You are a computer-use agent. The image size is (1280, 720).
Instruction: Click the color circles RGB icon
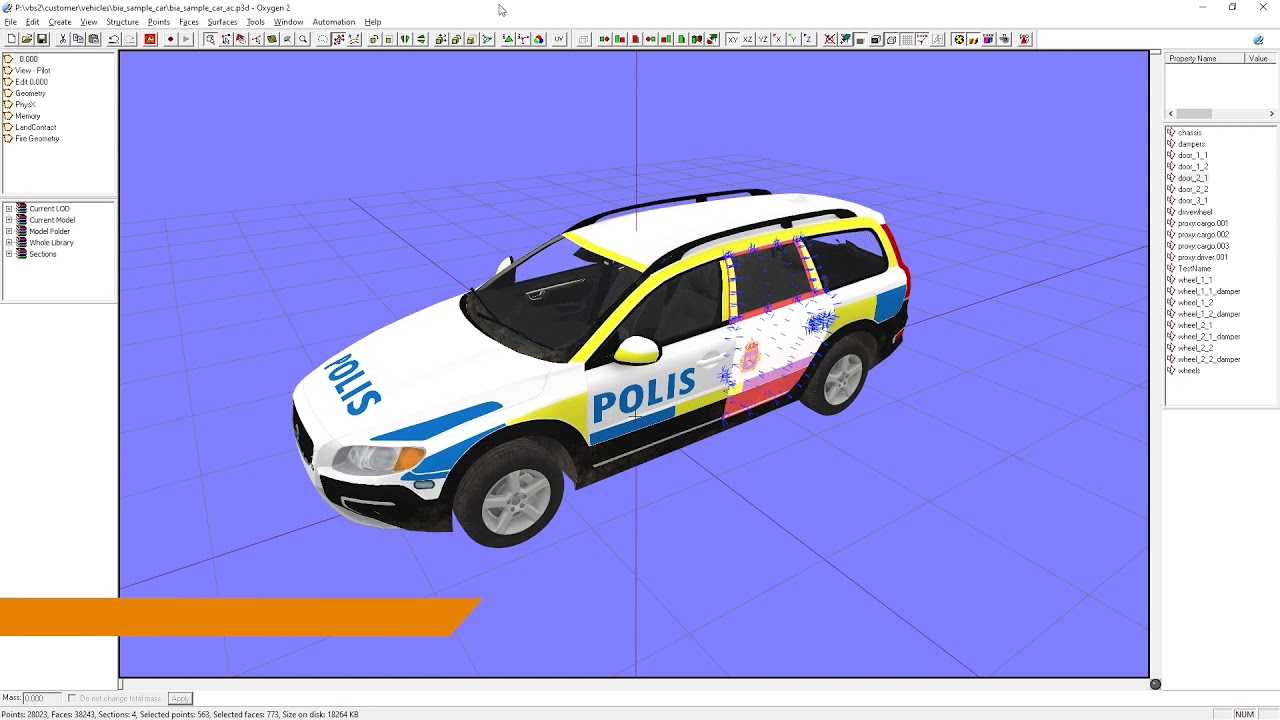tap(539, 39)
